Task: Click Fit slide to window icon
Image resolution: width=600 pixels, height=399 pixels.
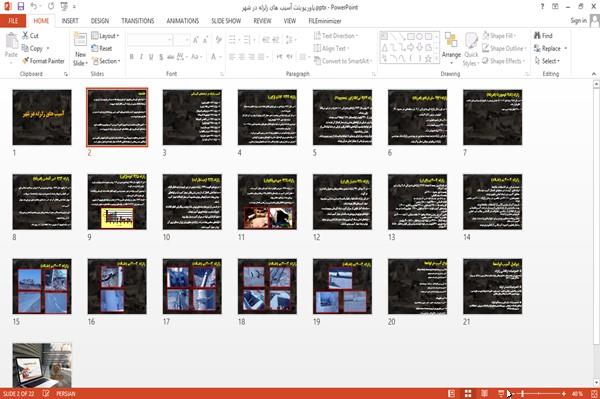Action: coord(593,393)
